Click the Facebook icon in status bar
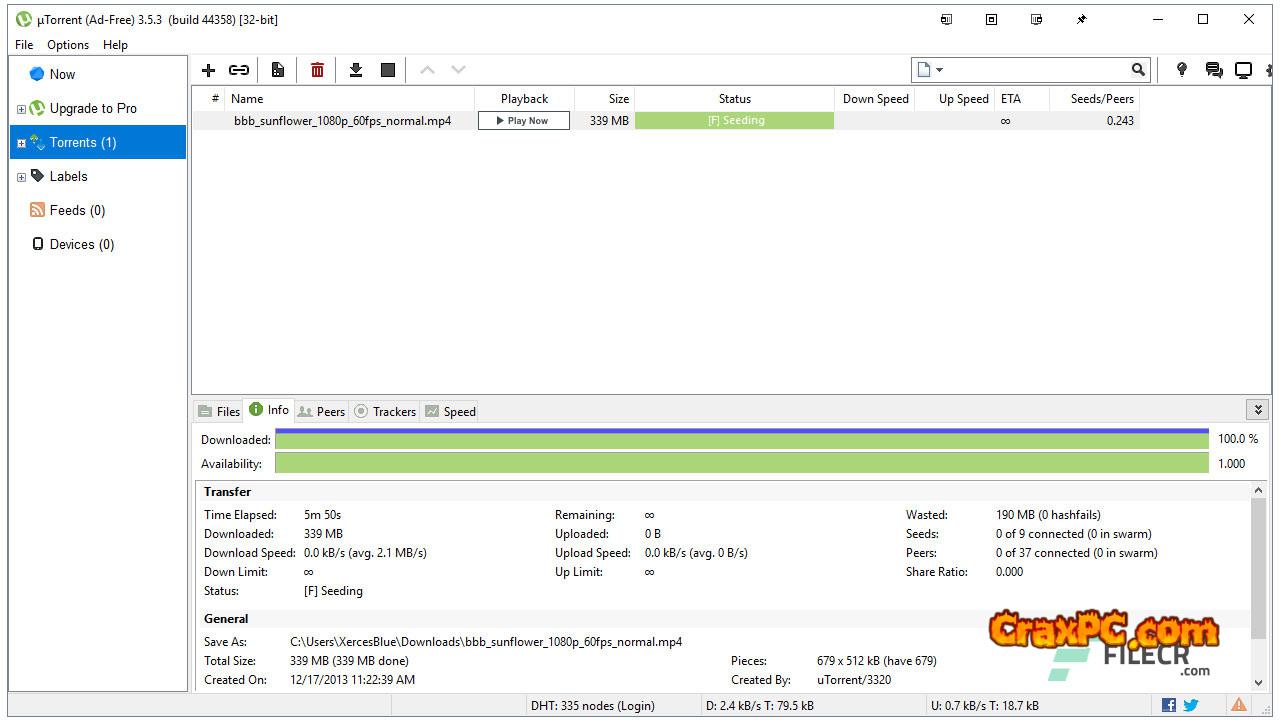This screenshot has height=720, width=1280. click(x=1169, y=705)
